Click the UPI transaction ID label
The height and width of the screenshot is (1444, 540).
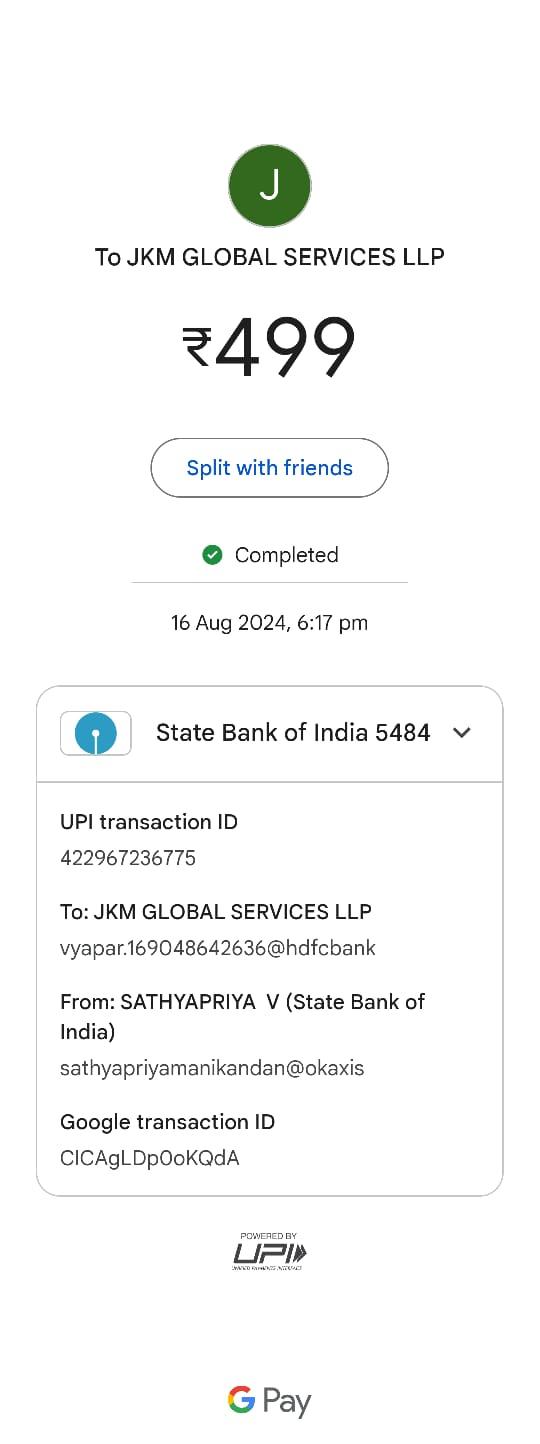pyautogui.click(x=149, y=822)
